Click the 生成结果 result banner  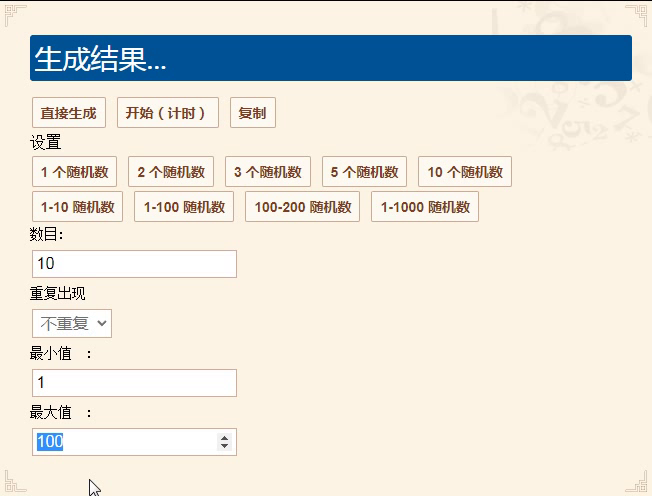pyautogui.click(x=331, y=58)
